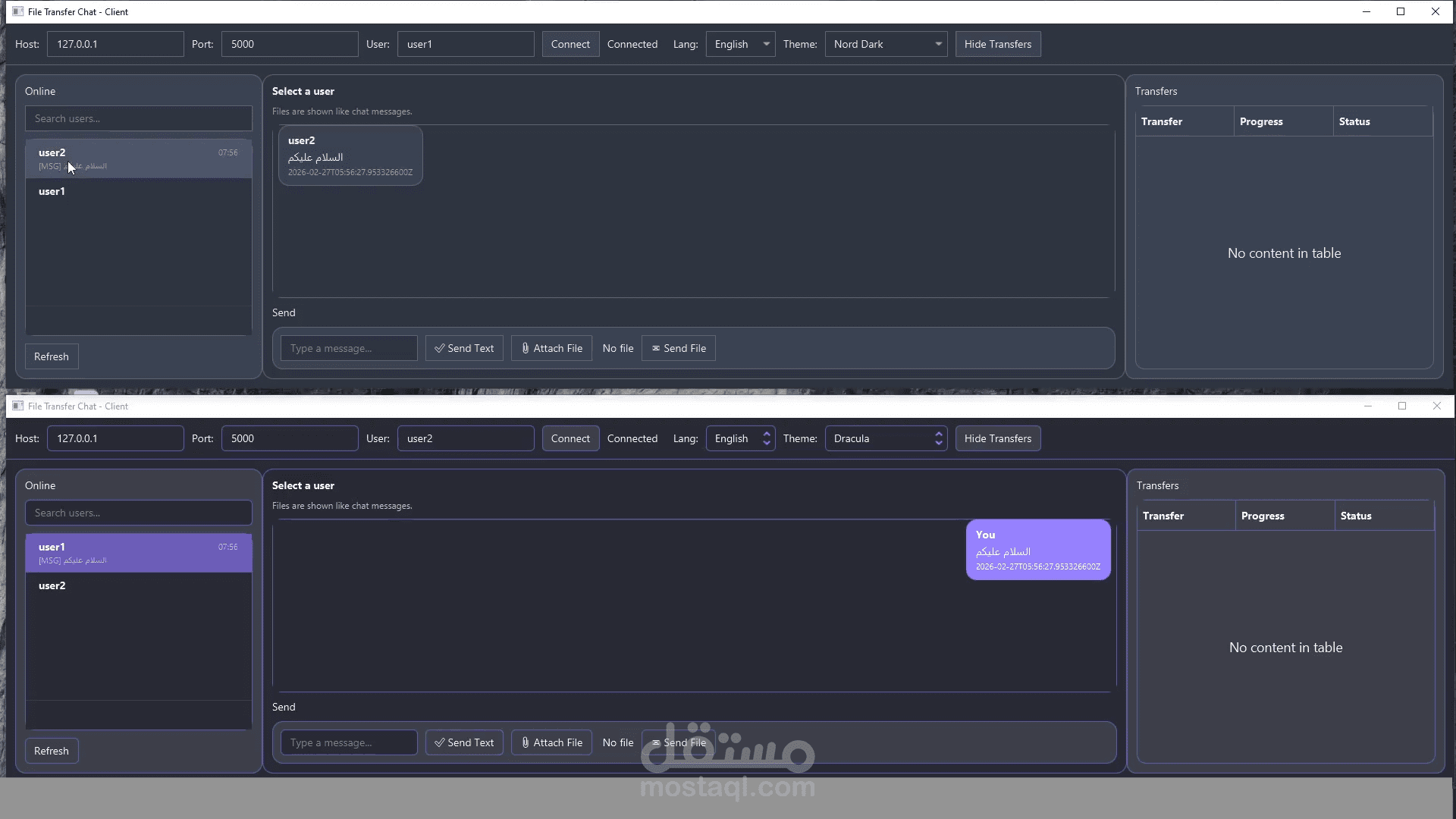The height and width of the screenshot is (819, 1456).
Task: Select user2 in top online list
Action: pos(138,158)
